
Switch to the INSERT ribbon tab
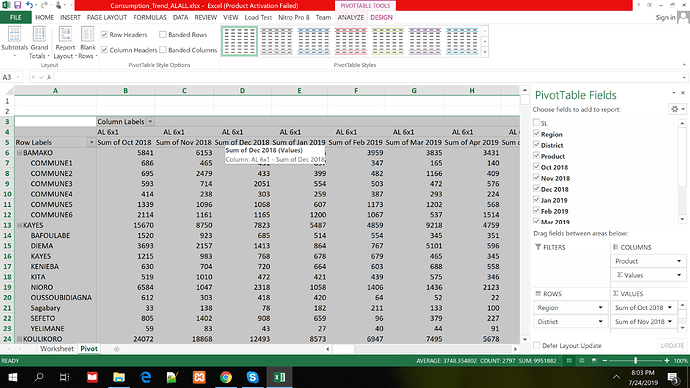pyautogui.click(x=70, y=18)
